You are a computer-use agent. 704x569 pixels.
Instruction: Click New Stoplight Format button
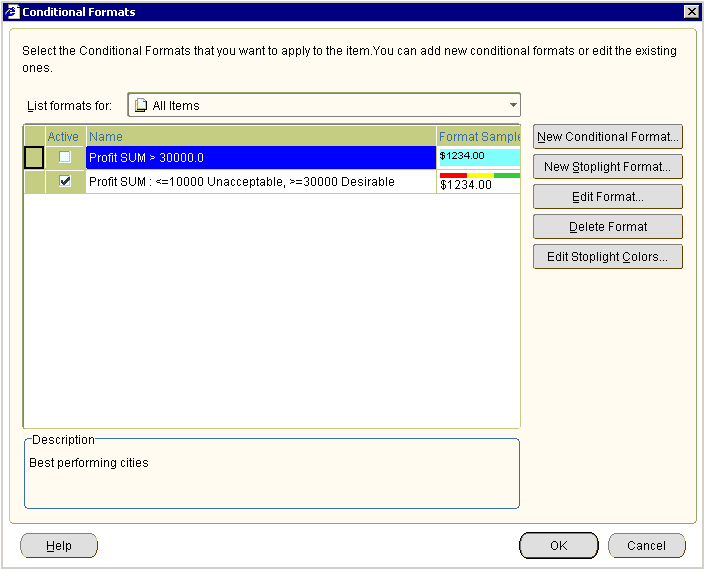(607, 167)
